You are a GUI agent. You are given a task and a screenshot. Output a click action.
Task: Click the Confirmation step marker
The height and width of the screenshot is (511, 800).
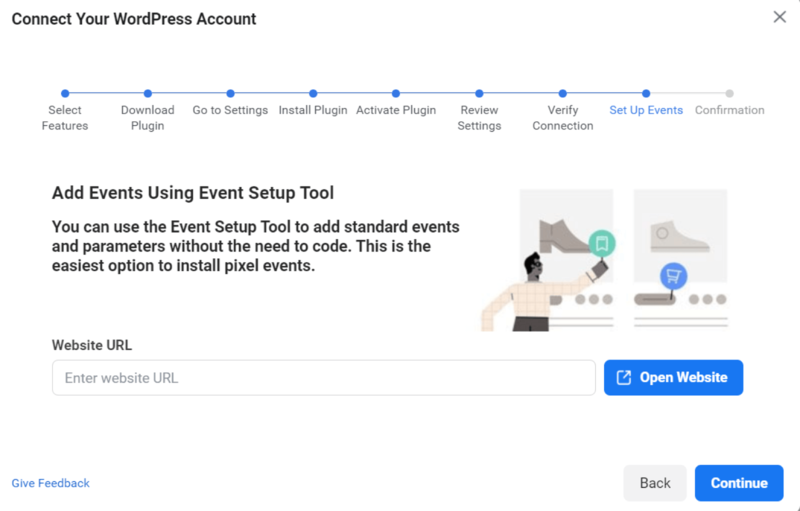point(729,94)
